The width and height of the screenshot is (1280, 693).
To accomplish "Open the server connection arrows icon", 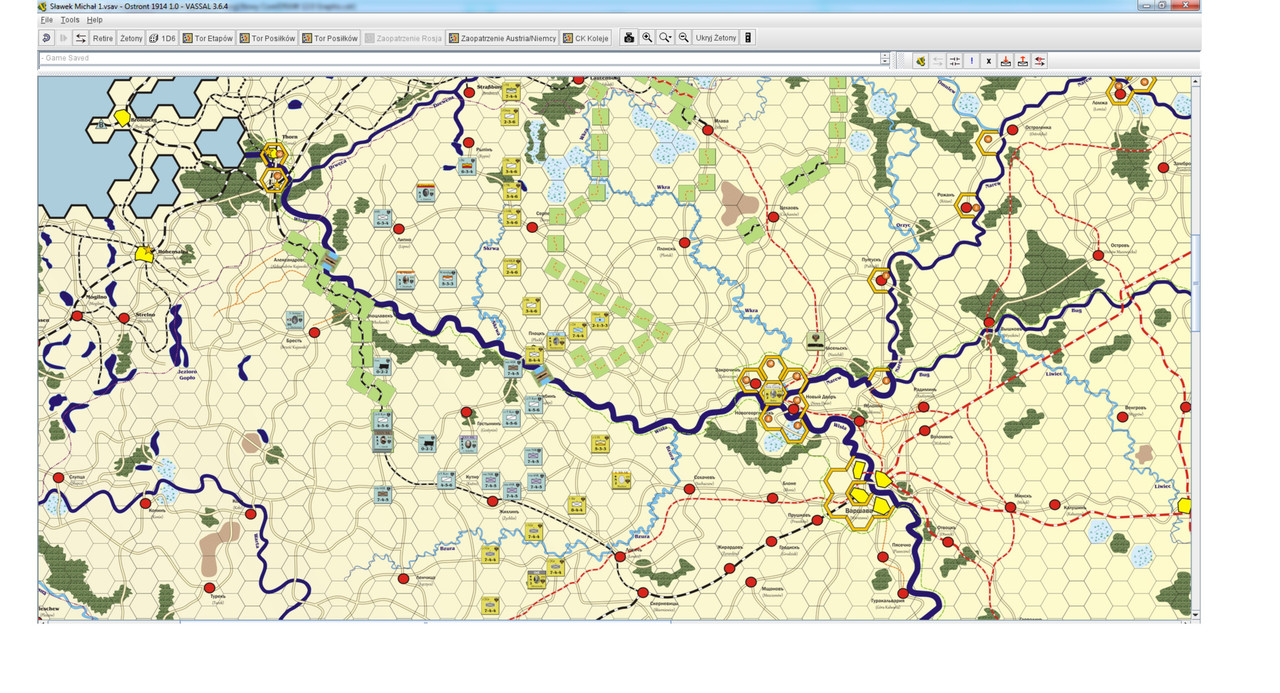I will point(80,38).
